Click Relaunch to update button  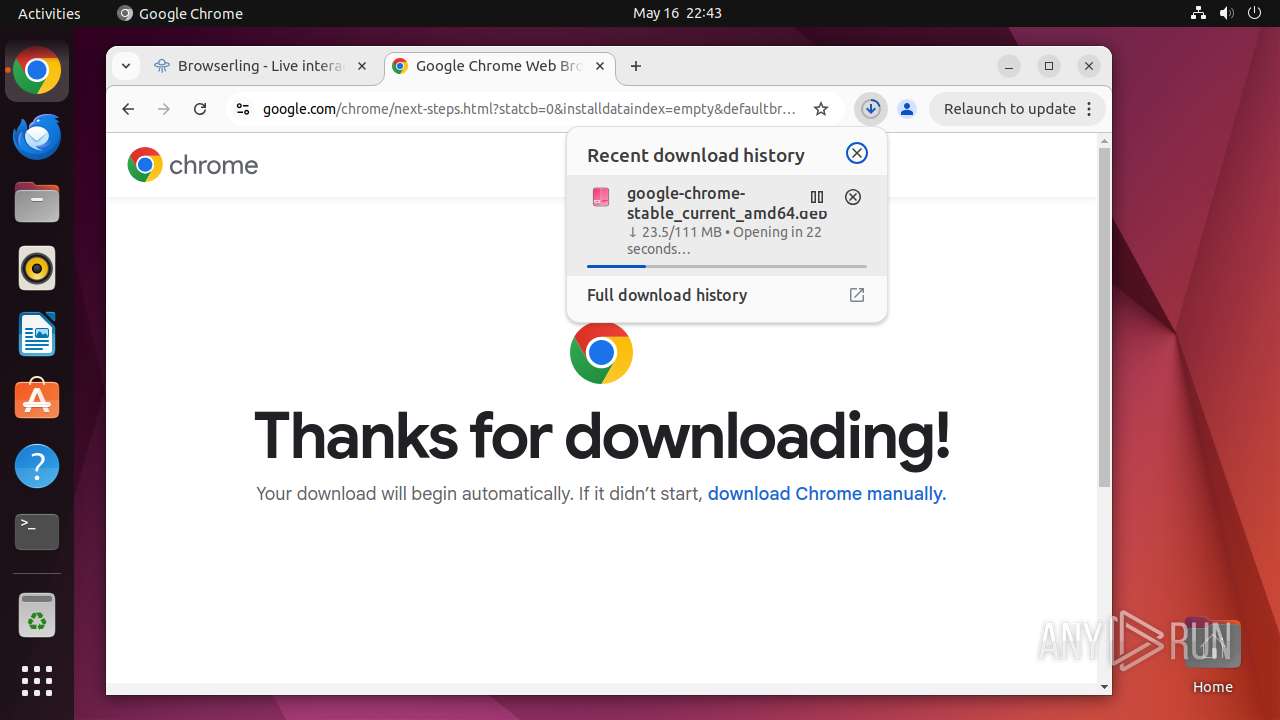1010,109
